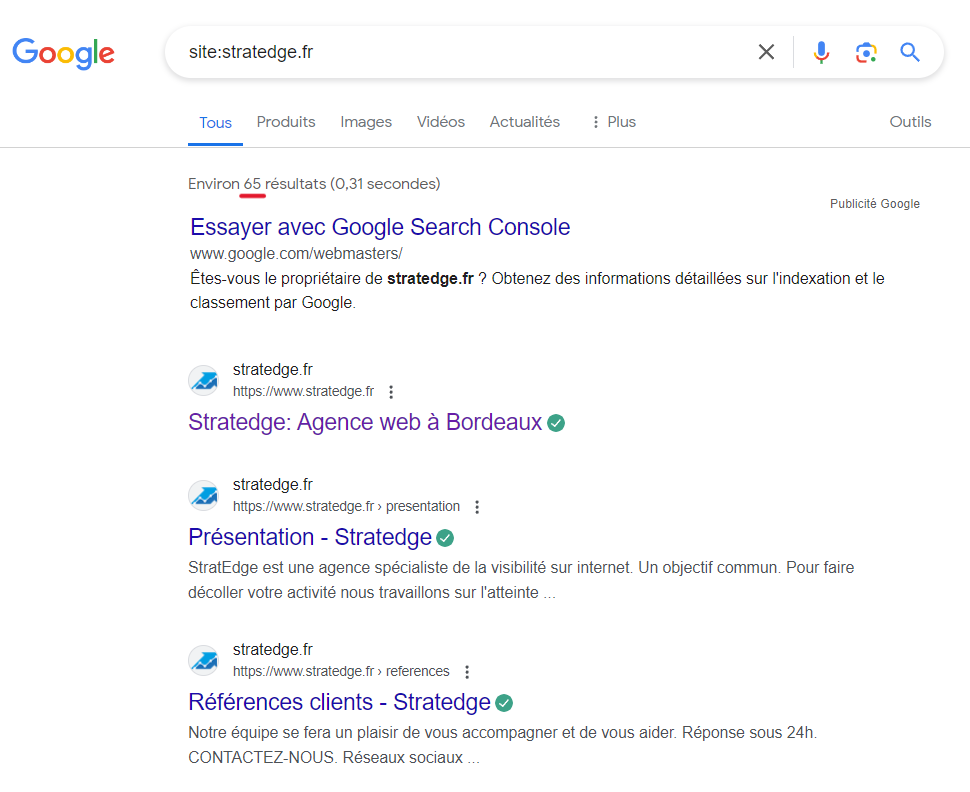The image size is (970, 792).
Task: Click the Environ 65 résultats count text
Action: pos(314,184)
